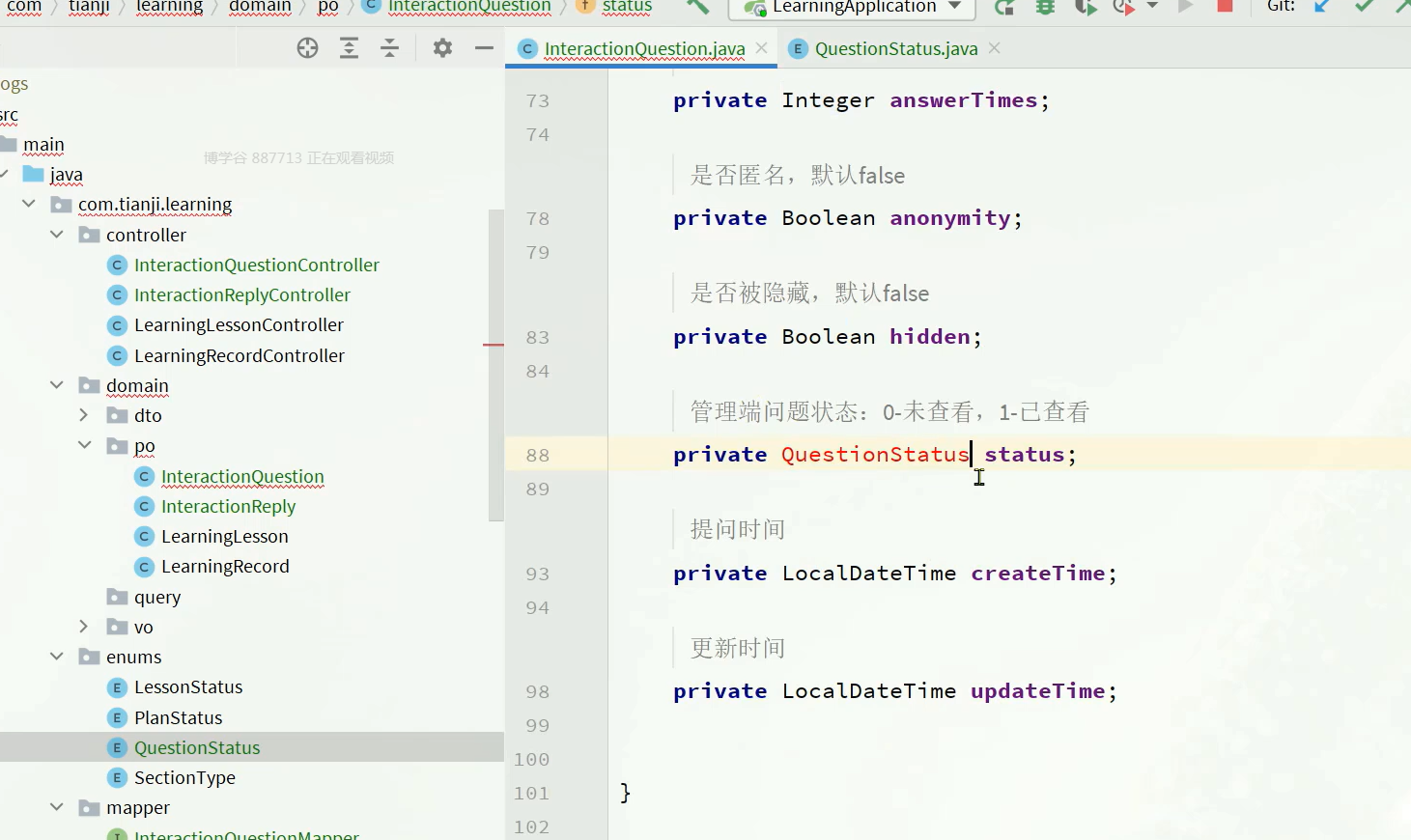The image size is (1411, 840).
Task: Click the class icon beside InteractionQuestionController
Action: pyautogui.click(x=117, y=265)
